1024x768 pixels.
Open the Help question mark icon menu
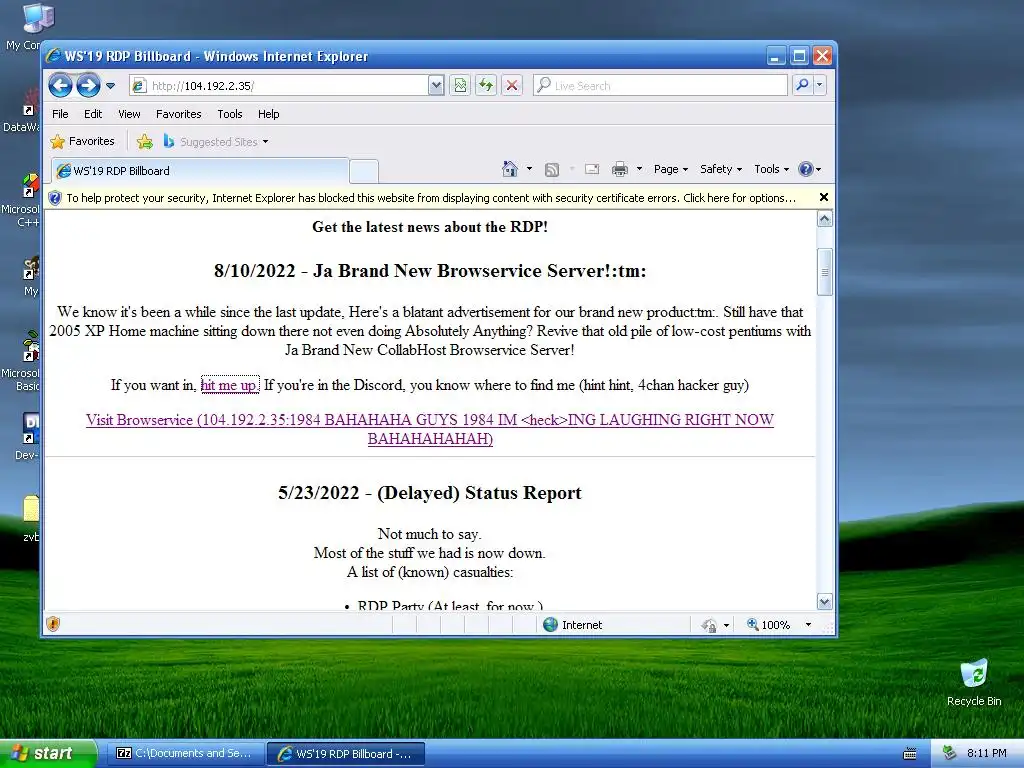[x=810, y=169]
